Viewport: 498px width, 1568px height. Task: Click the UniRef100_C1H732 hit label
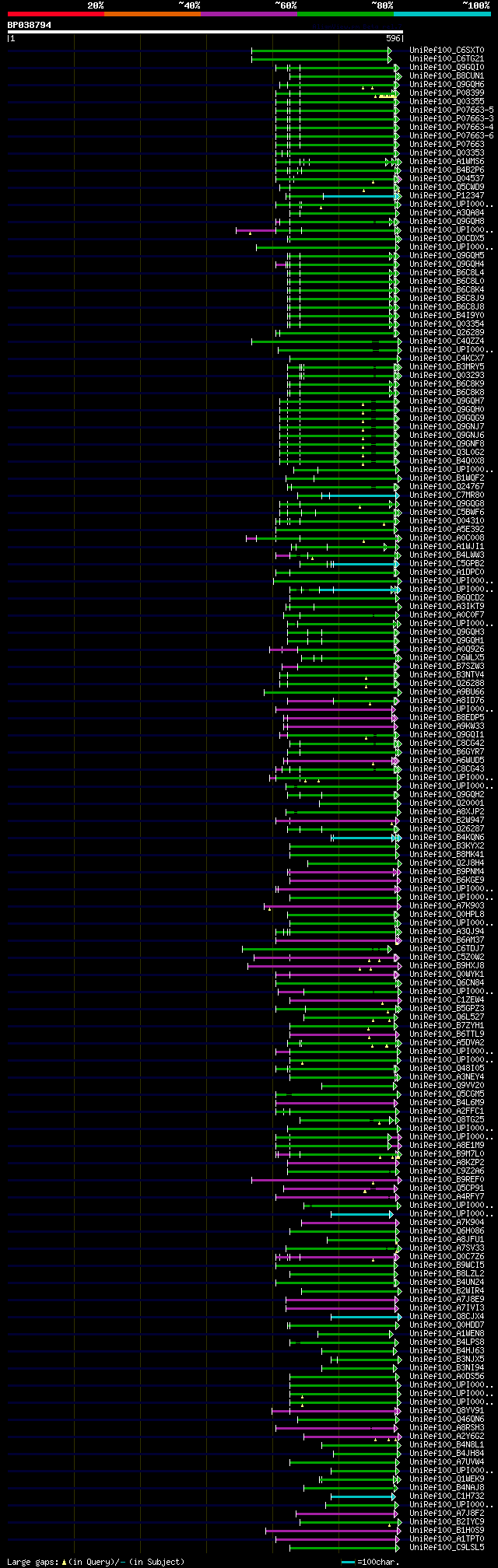[x=447, y=1496]
